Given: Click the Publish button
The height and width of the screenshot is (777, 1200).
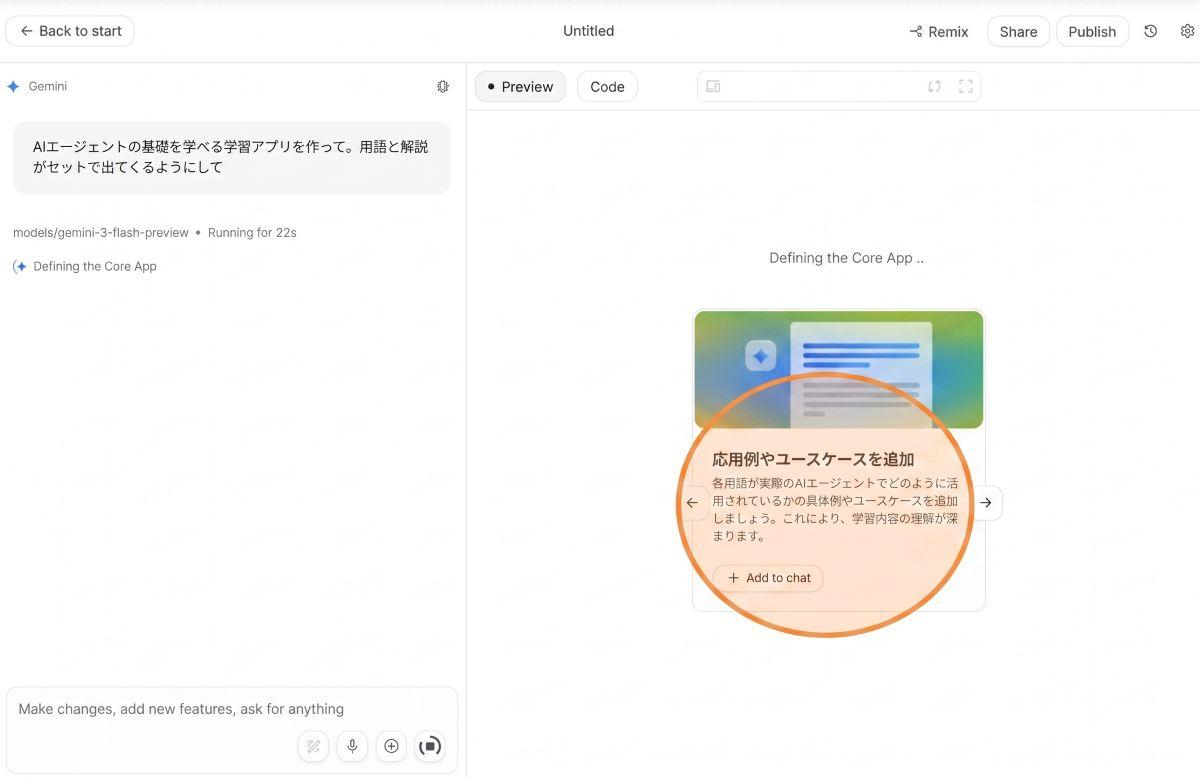Looking at the screenshot, I should [1092, 32].
